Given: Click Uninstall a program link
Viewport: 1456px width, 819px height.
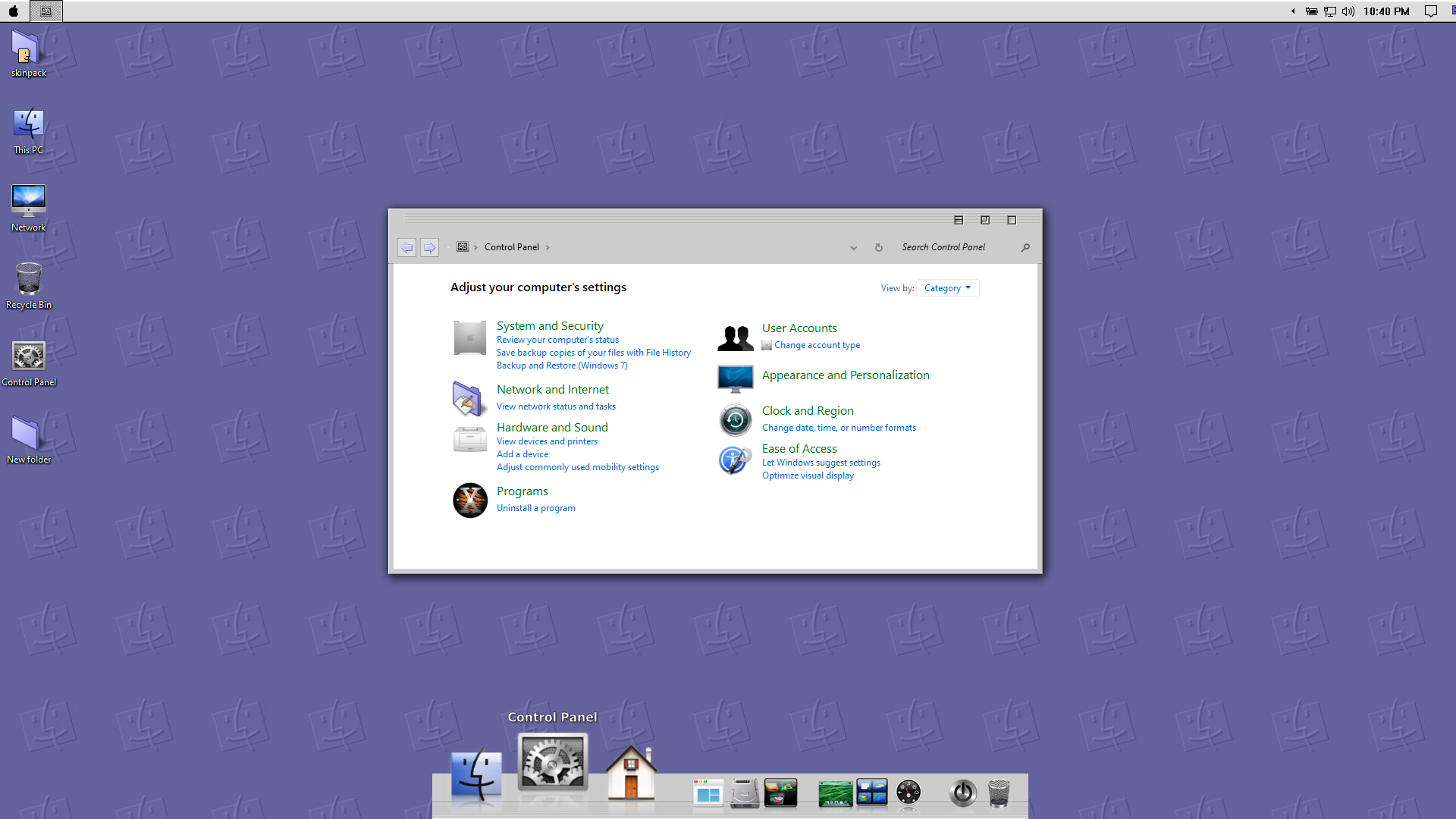Looking at the screenshot, I should (x=535, y=508).
